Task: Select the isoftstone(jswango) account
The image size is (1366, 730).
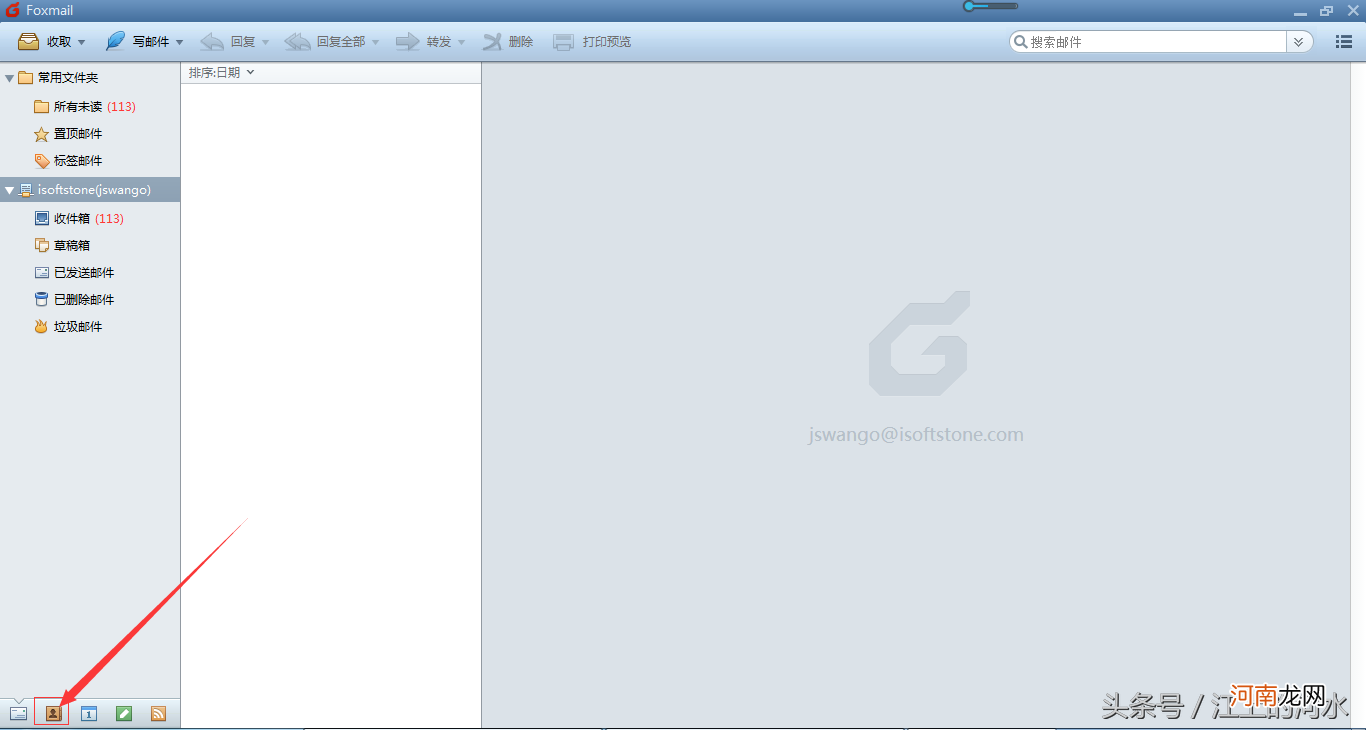Action: point(90,190)
